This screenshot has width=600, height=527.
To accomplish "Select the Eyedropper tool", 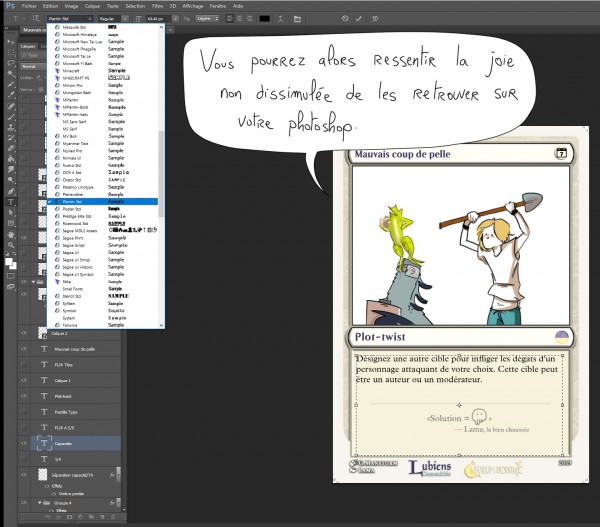I will click(11, 95).
